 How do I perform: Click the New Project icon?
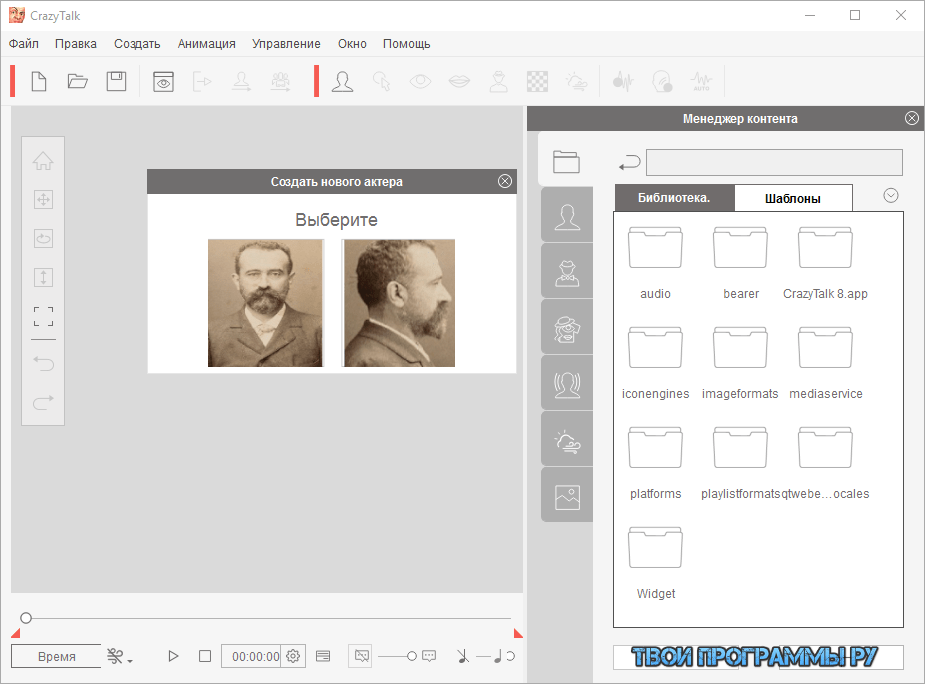pyautogui.click(x=39, y=82)
